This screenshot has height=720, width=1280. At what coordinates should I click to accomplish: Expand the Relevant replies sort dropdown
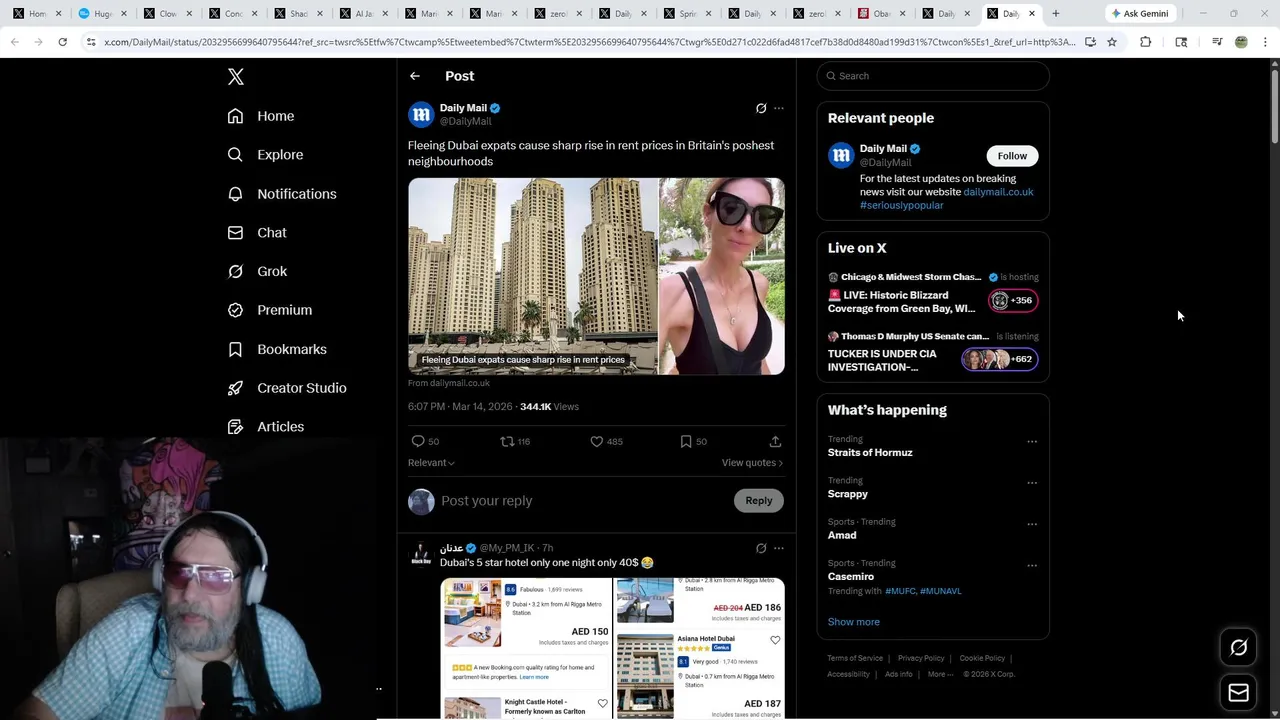431,463
